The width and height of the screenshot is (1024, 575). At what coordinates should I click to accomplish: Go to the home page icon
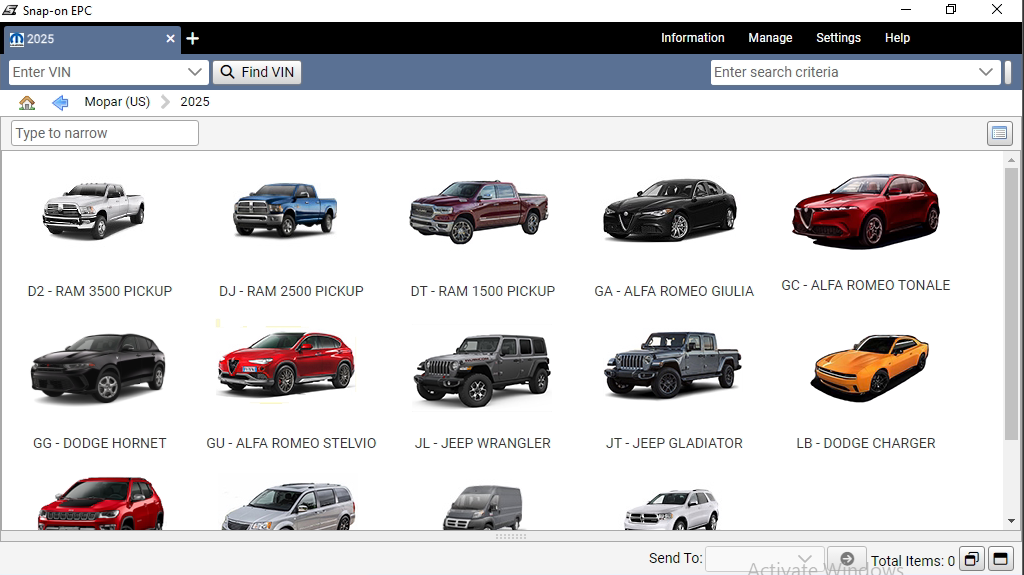point(27,103)
